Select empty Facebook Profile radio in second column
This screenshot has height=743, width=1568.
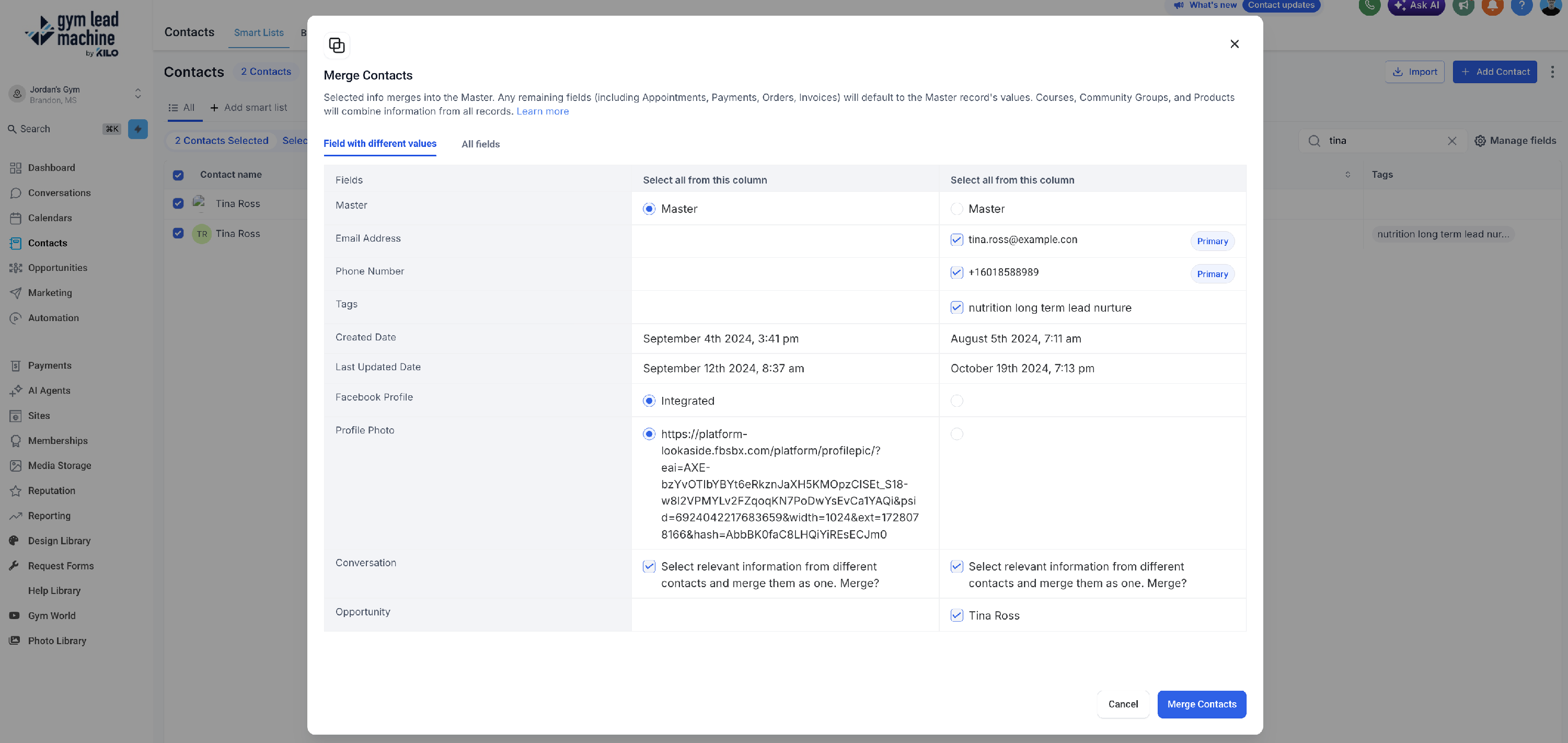[956, 401]
